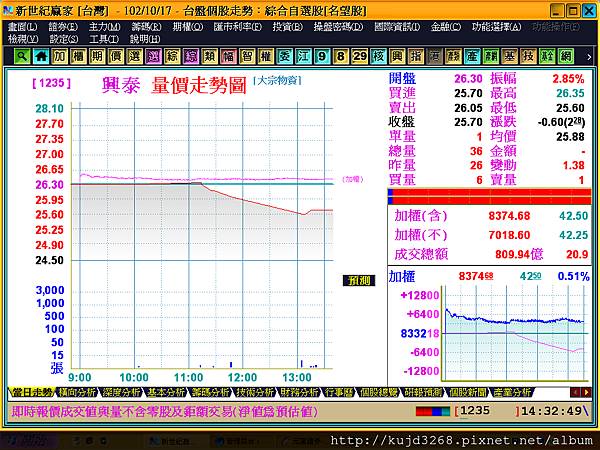
Task: Click the green magnifier search icon
Action: 22,57
